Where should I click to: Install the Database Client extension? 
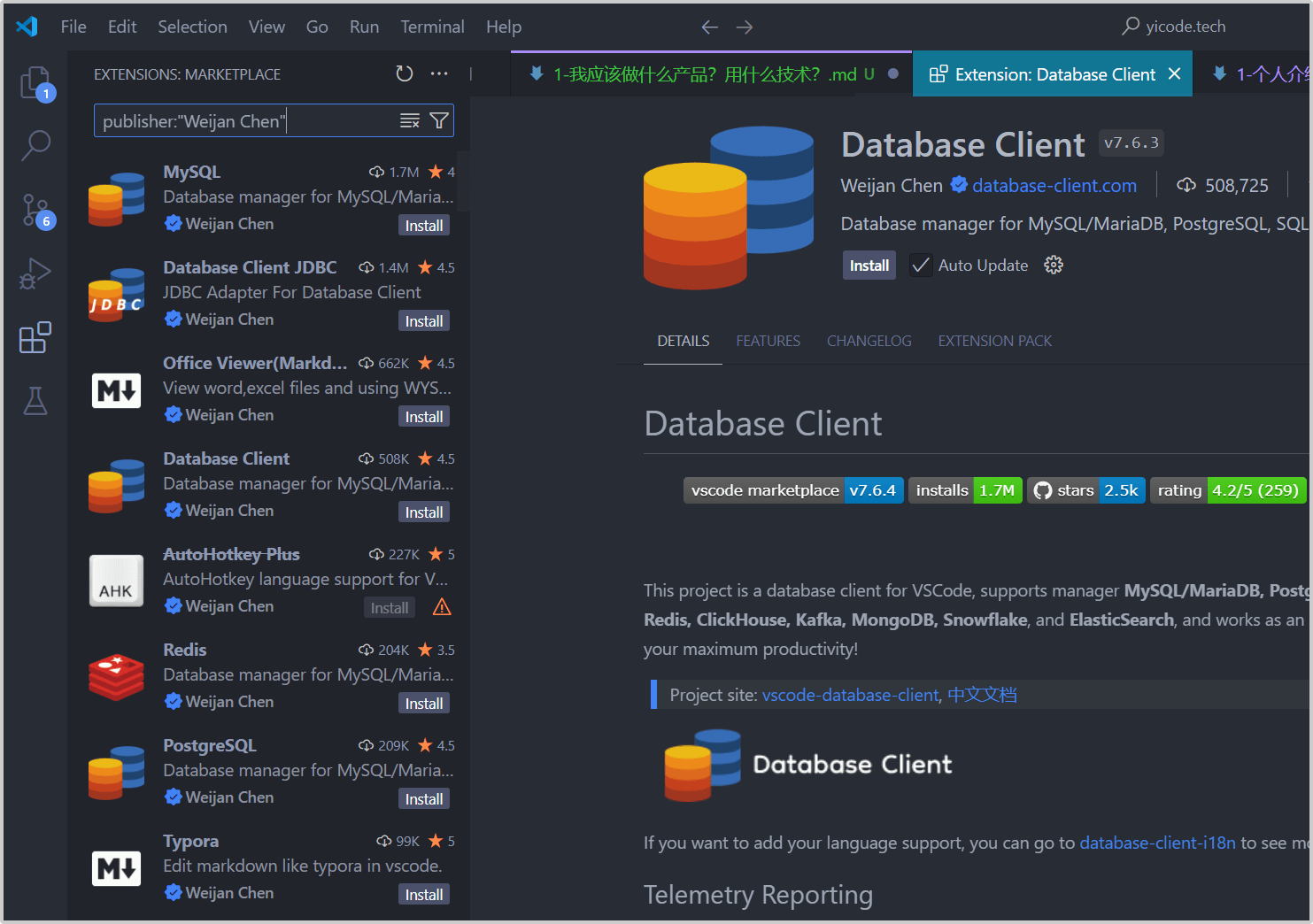tap(869, 266)
